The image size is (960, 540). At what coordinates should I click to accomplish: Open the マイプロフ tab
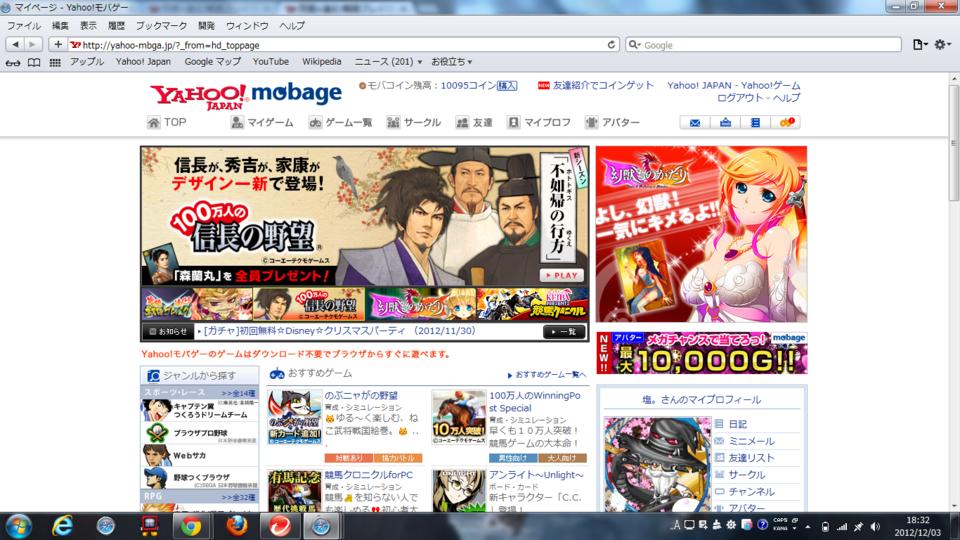[x=539, y=122]
